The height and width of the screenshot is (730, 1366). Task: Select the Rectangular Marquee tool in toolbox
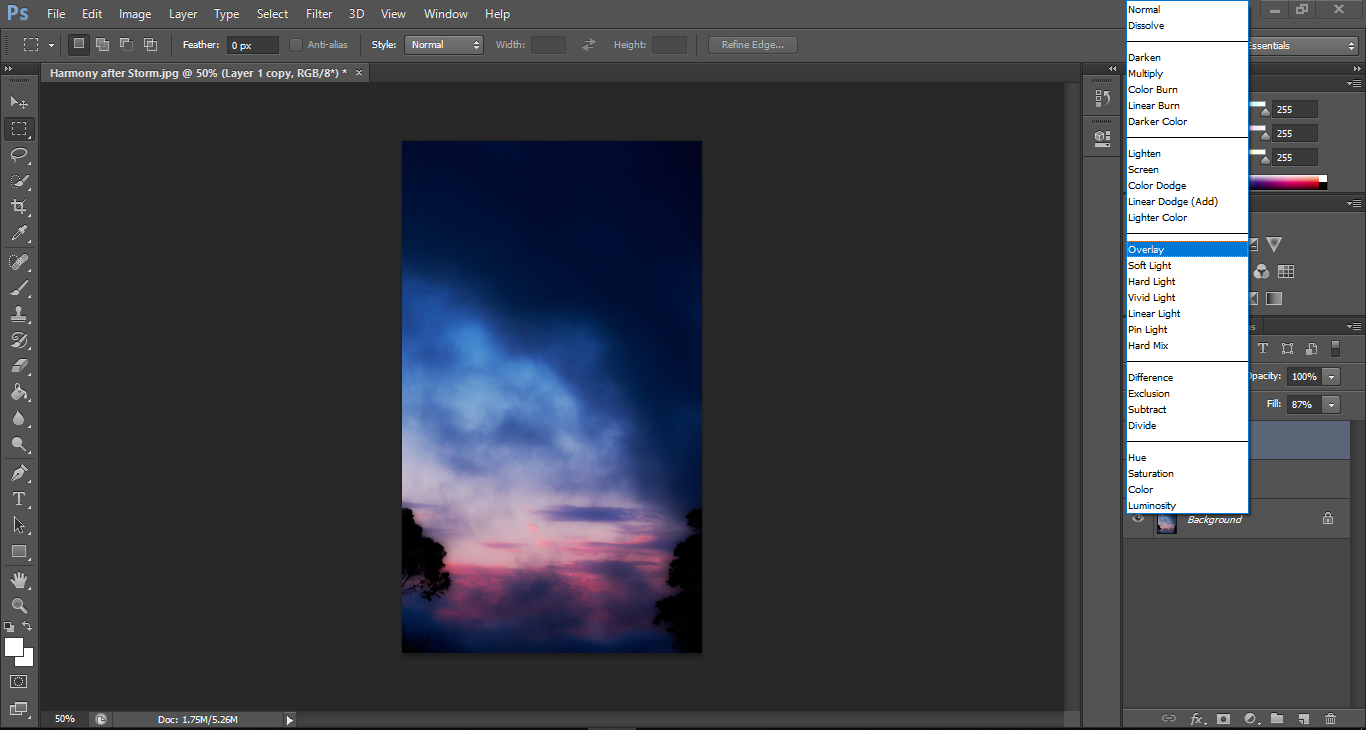point(19,129)
